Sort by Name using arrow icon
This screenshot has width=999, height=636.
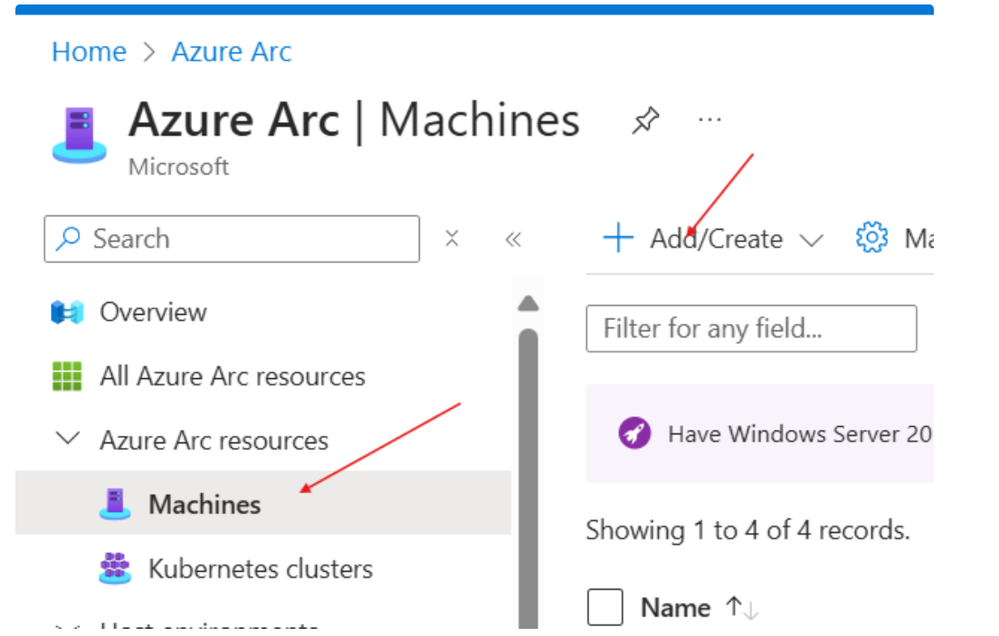tap(742, 607)
